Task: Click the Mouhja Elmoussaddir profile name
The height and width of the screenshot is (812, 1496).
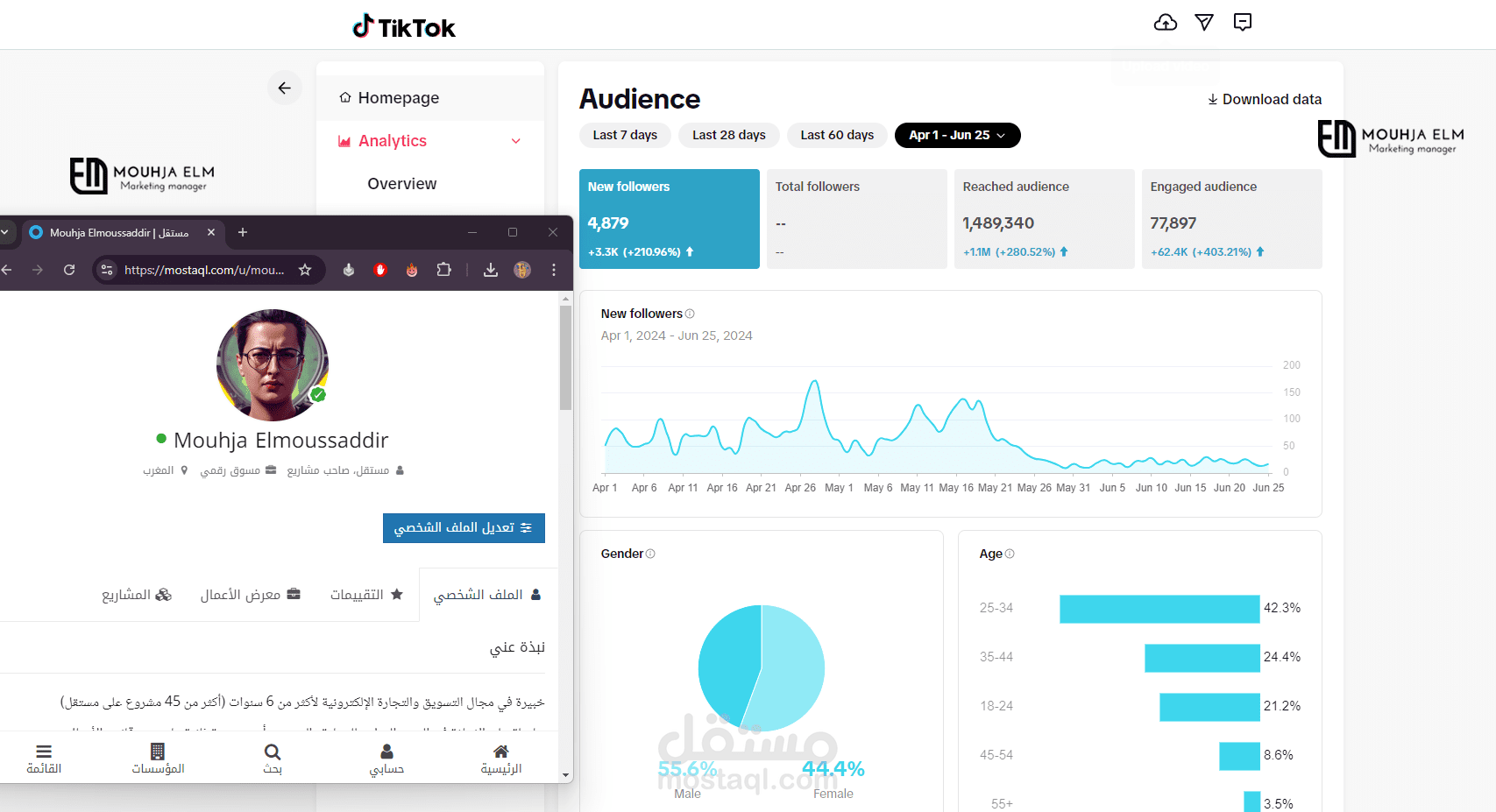Action: (280, 441)
